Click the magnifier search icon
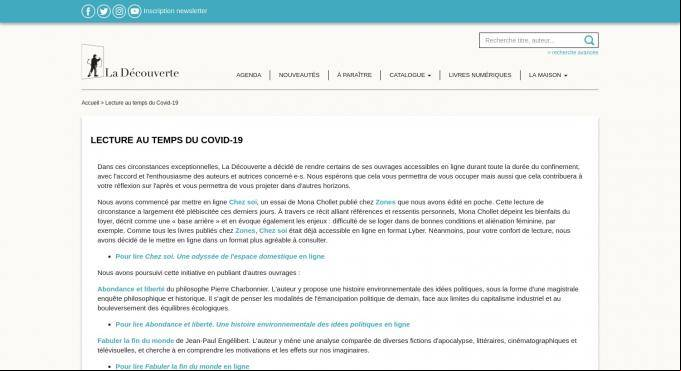681x371 pixels. click(x=589, y=40)
